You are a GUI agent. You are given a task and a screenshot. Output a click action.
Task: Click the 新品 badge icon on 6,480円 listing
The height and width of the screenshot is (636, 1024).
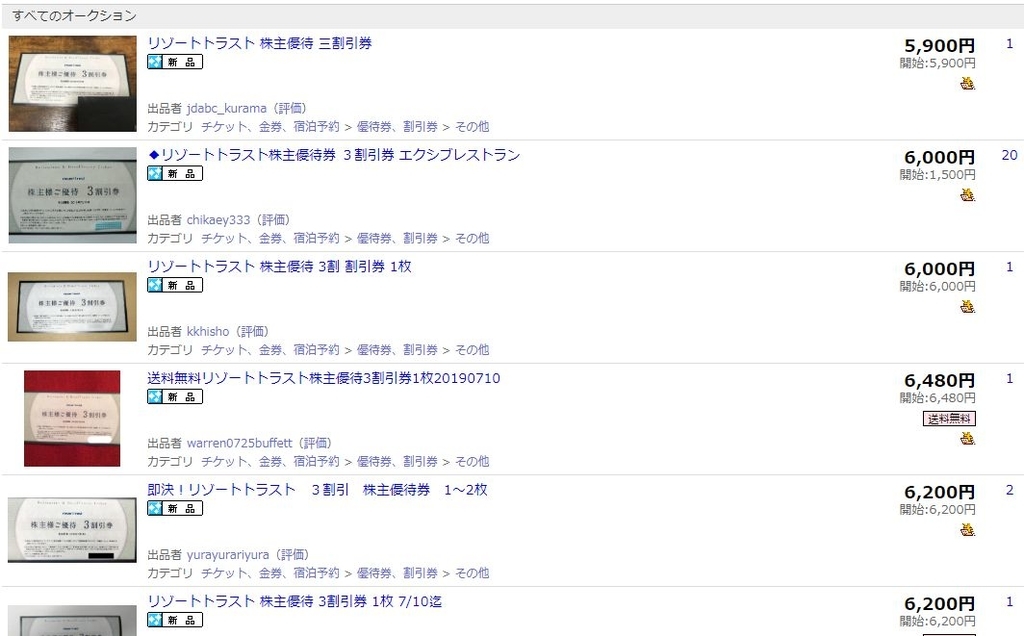pyautogui.click(x=175, y=397)
